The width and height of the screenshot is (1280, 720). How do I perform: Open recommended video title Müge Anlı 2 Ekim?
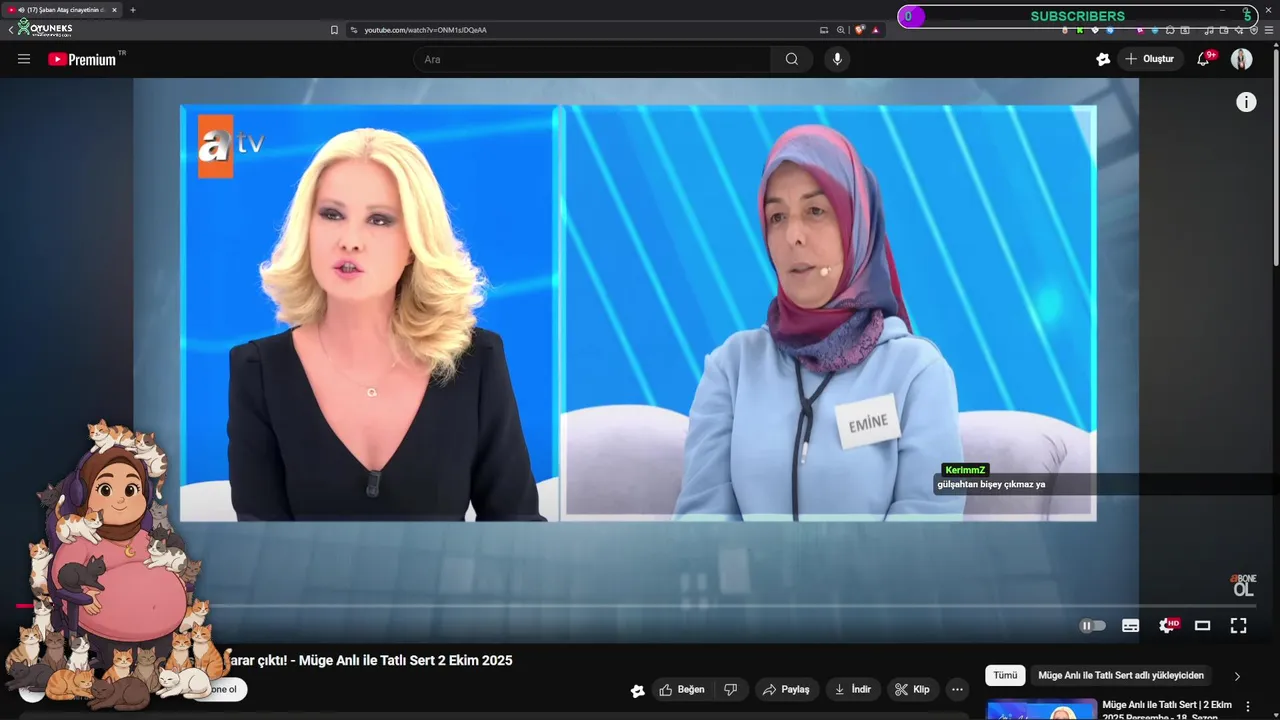click(1167, 709)
